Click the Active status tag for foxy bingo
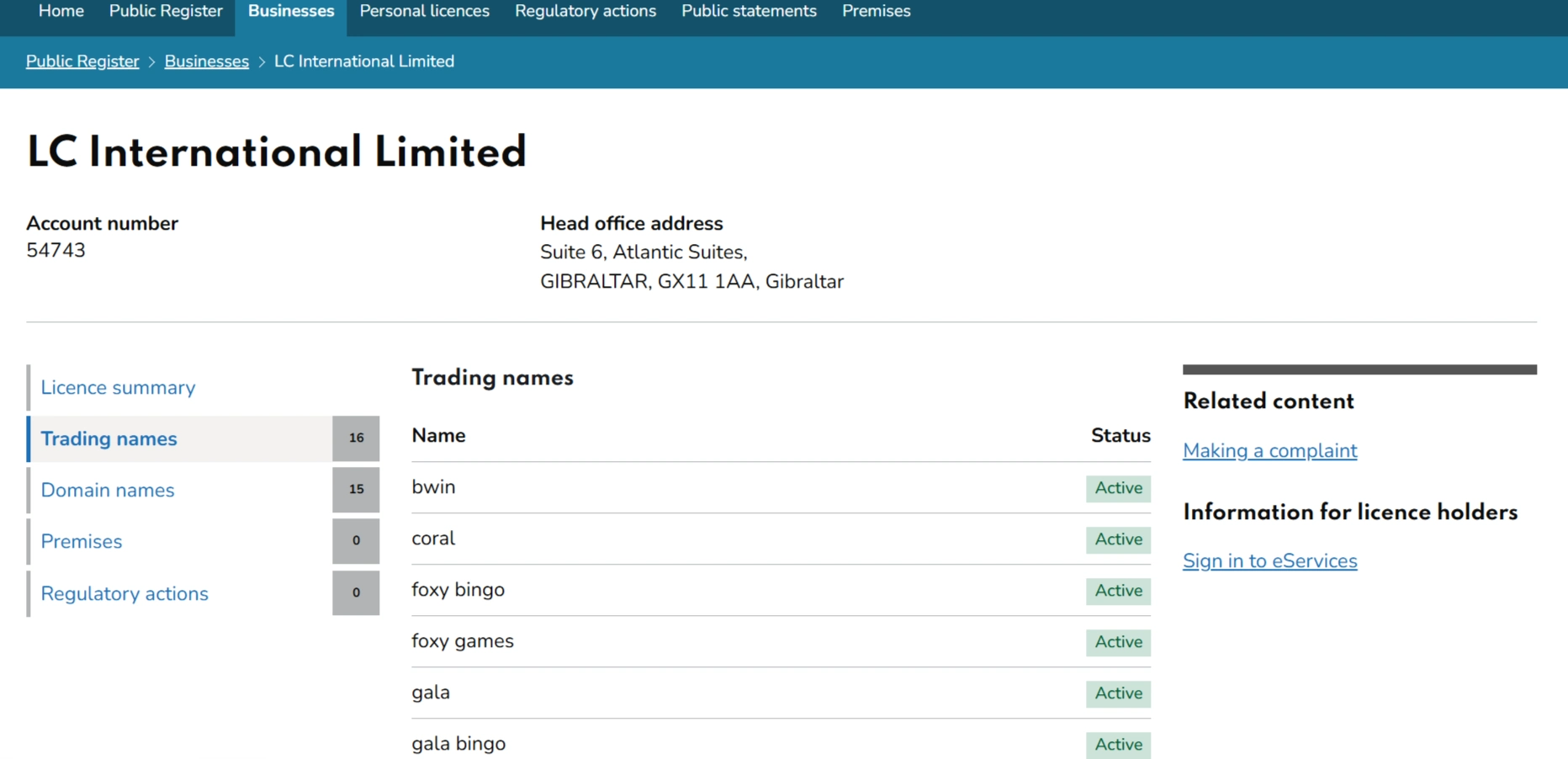Viewport: 1568px width, 759px height. (1118, 592)
